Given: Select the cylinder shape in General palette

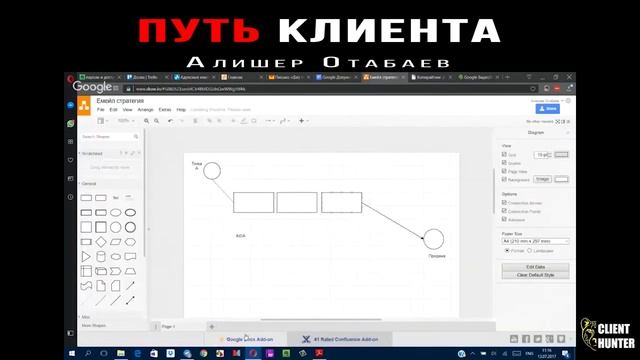Looking at the screenshot, I should click(101, 257).
